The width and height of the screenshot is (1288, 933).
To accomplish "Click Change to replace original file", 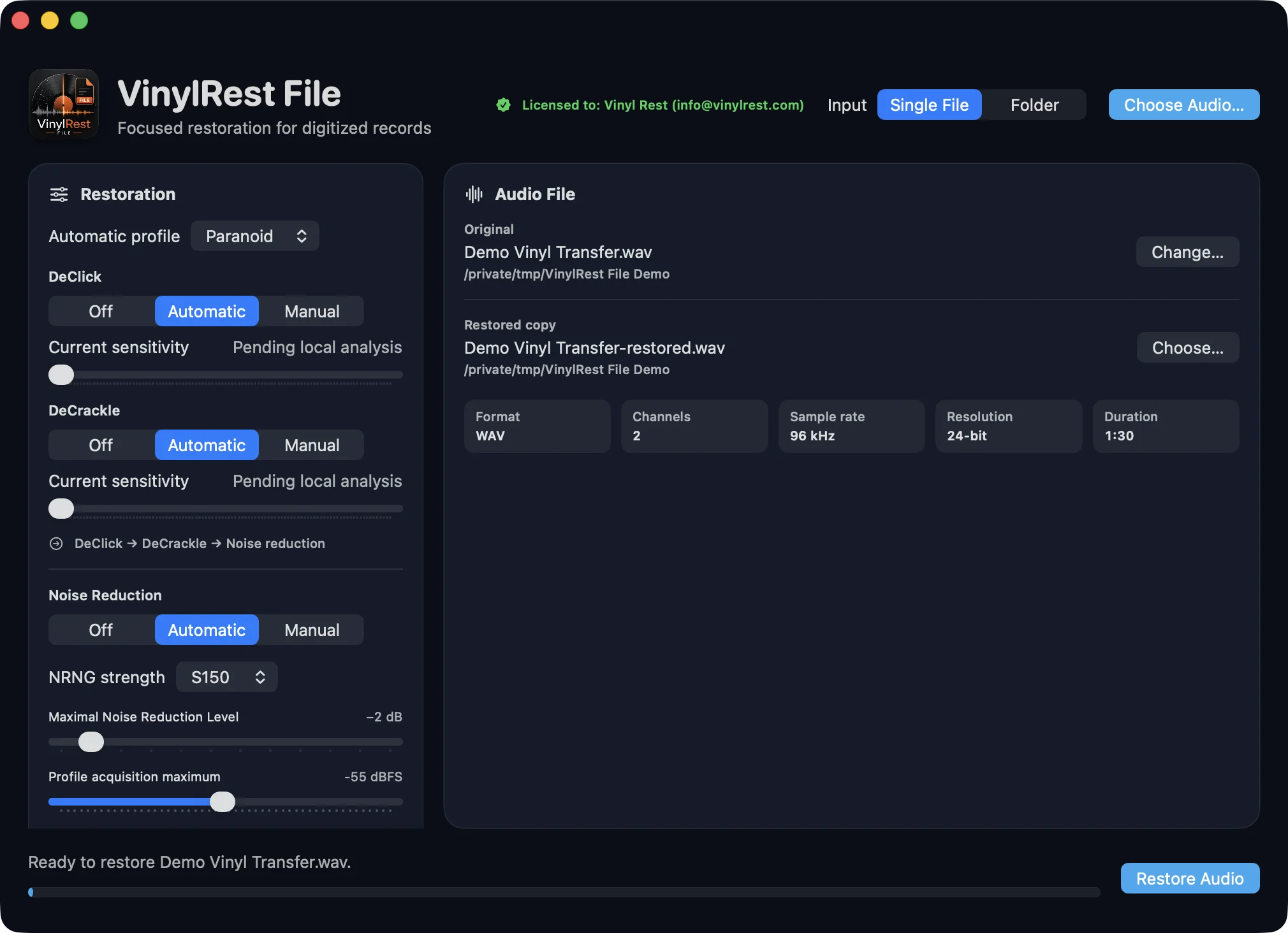I will [x=1187, y=252].
